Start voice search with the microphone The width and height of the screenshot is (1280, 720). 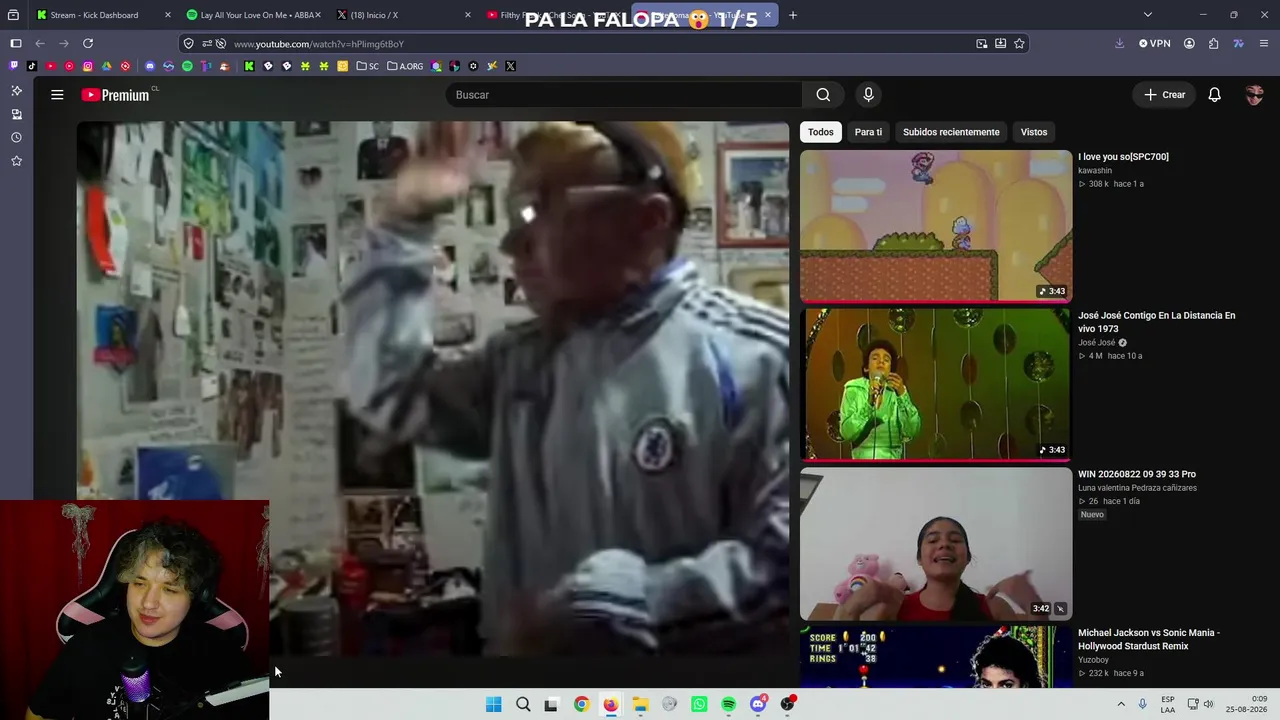(868, 95)
